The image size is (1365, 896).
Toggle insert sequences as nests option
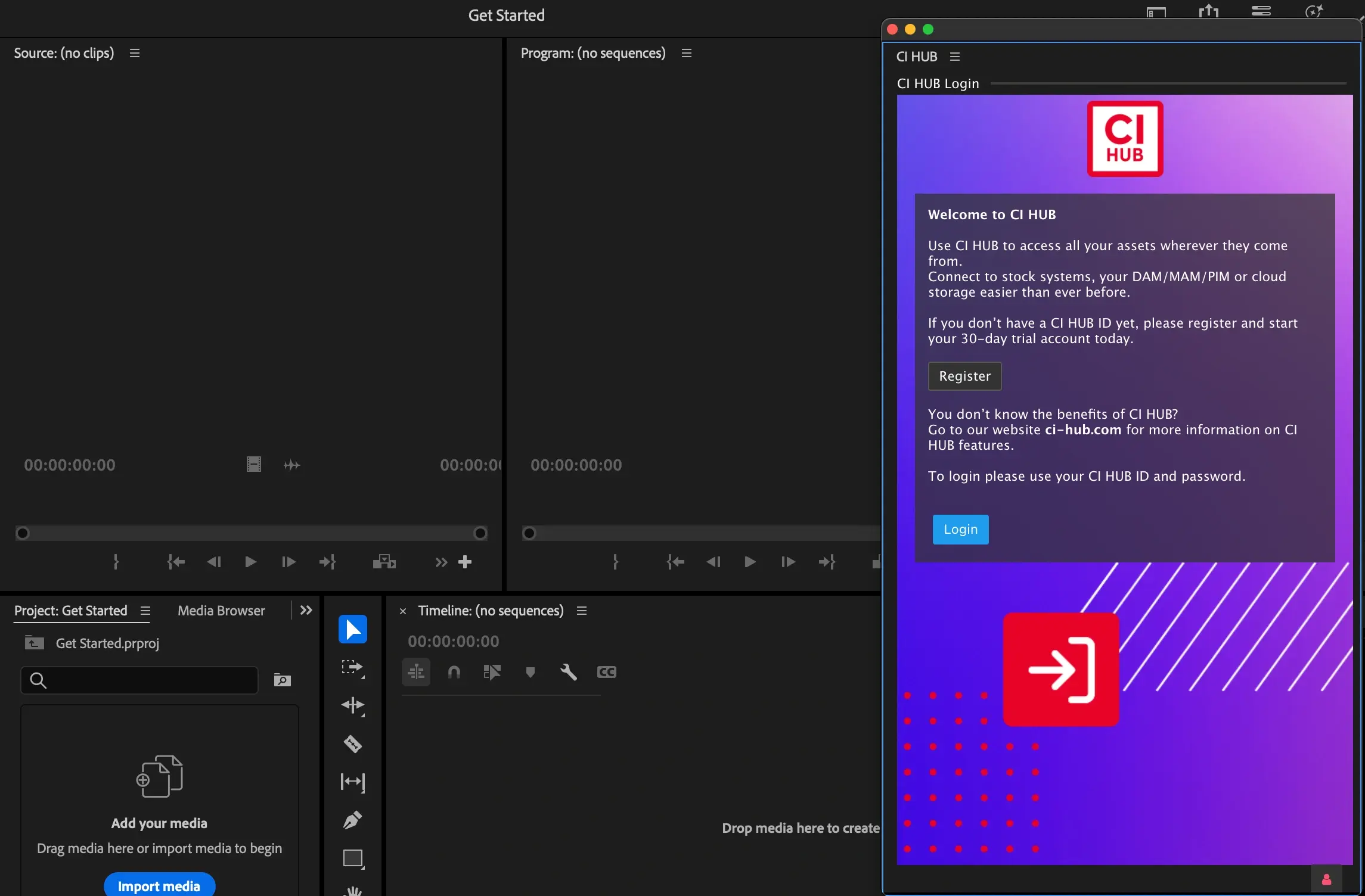point(416,673)
